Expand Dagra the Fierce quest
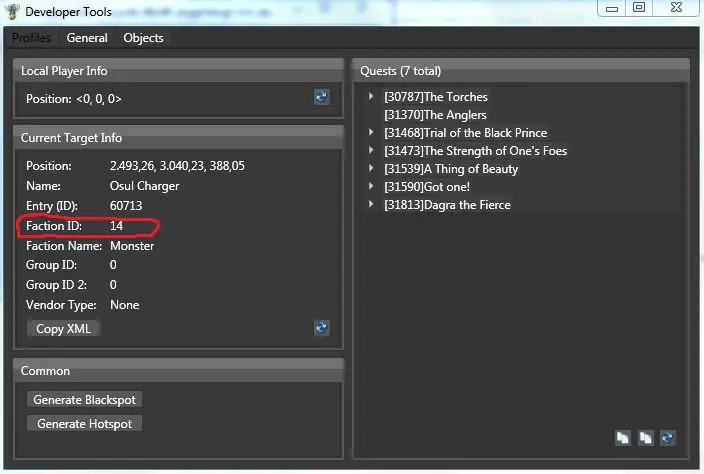The width and height of the screenshot is (704, 474). point(371,204)
